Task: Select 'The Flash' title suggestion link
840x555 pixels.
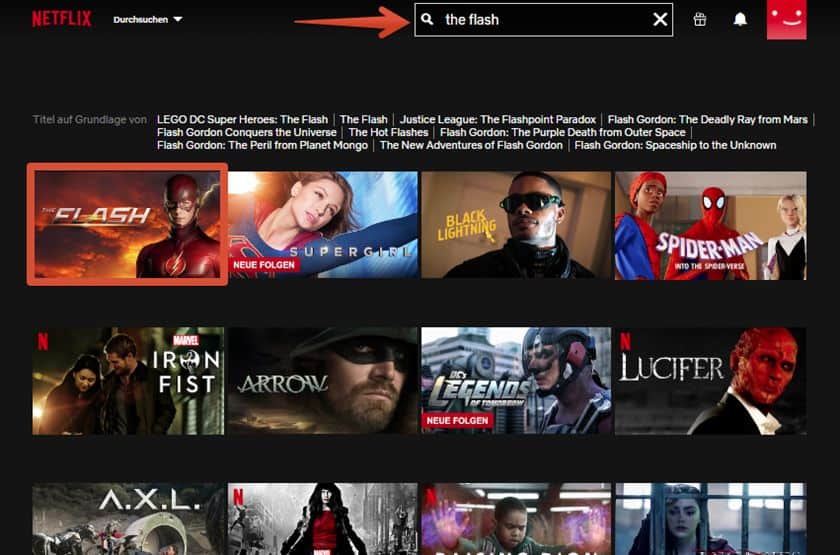Action: (x=363, y=119)
